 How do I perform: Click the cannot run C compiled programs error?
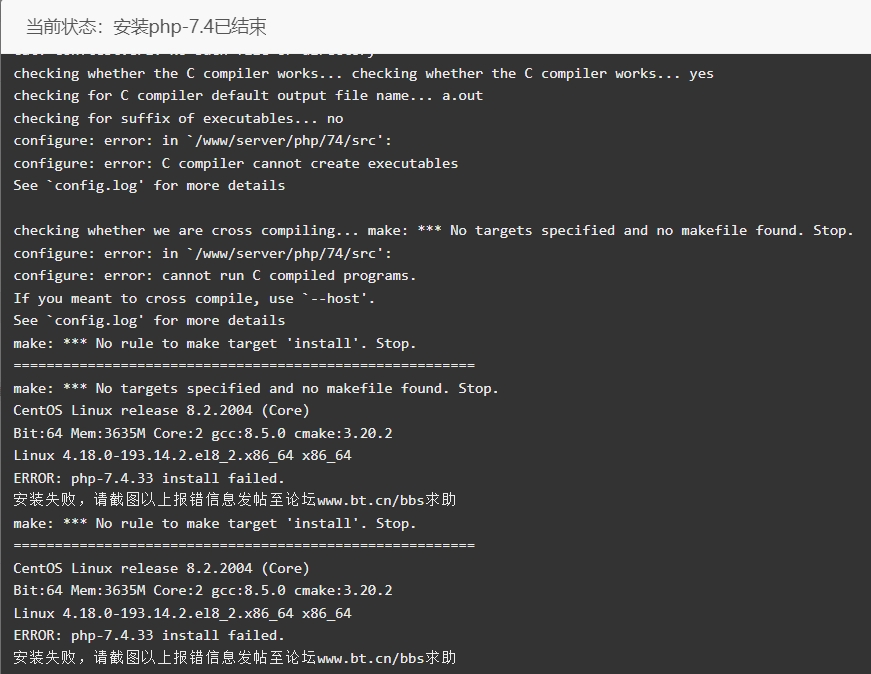214,276
